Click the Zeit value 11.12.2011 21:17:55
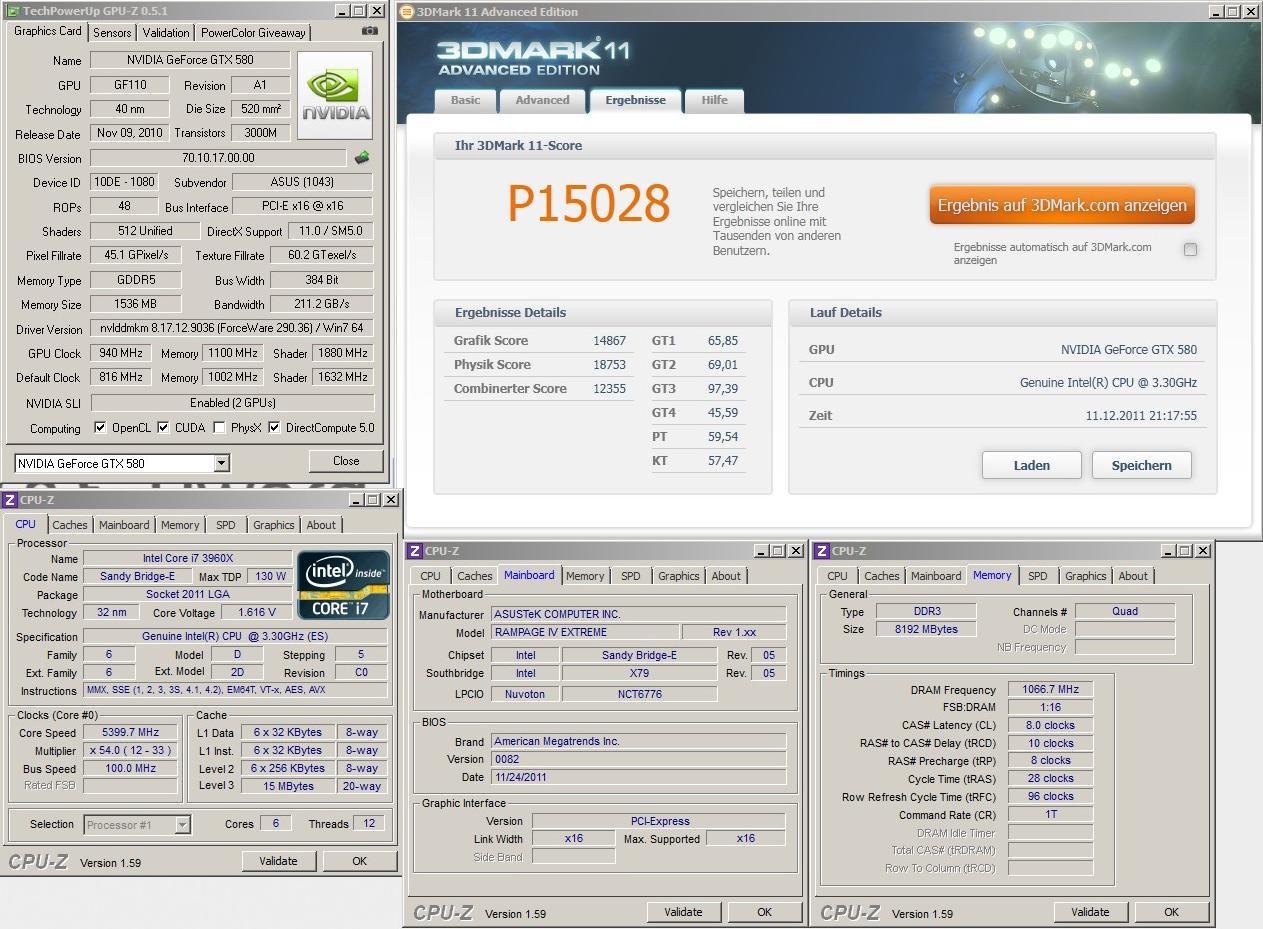 [x=1141, y=416]
